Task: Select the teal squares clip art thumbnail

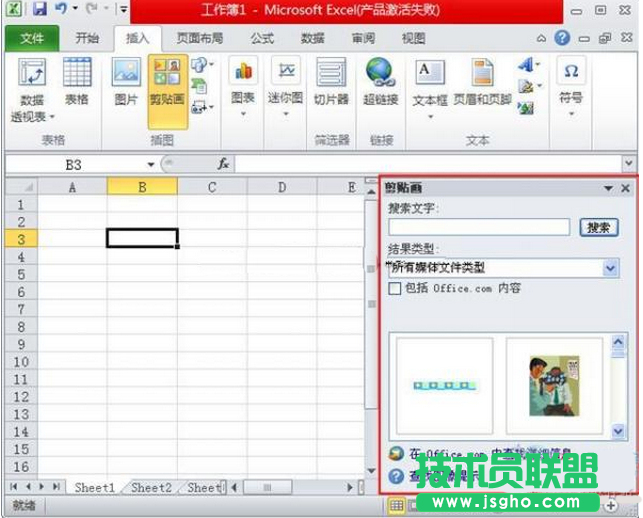Action: (x=445, y=386)
